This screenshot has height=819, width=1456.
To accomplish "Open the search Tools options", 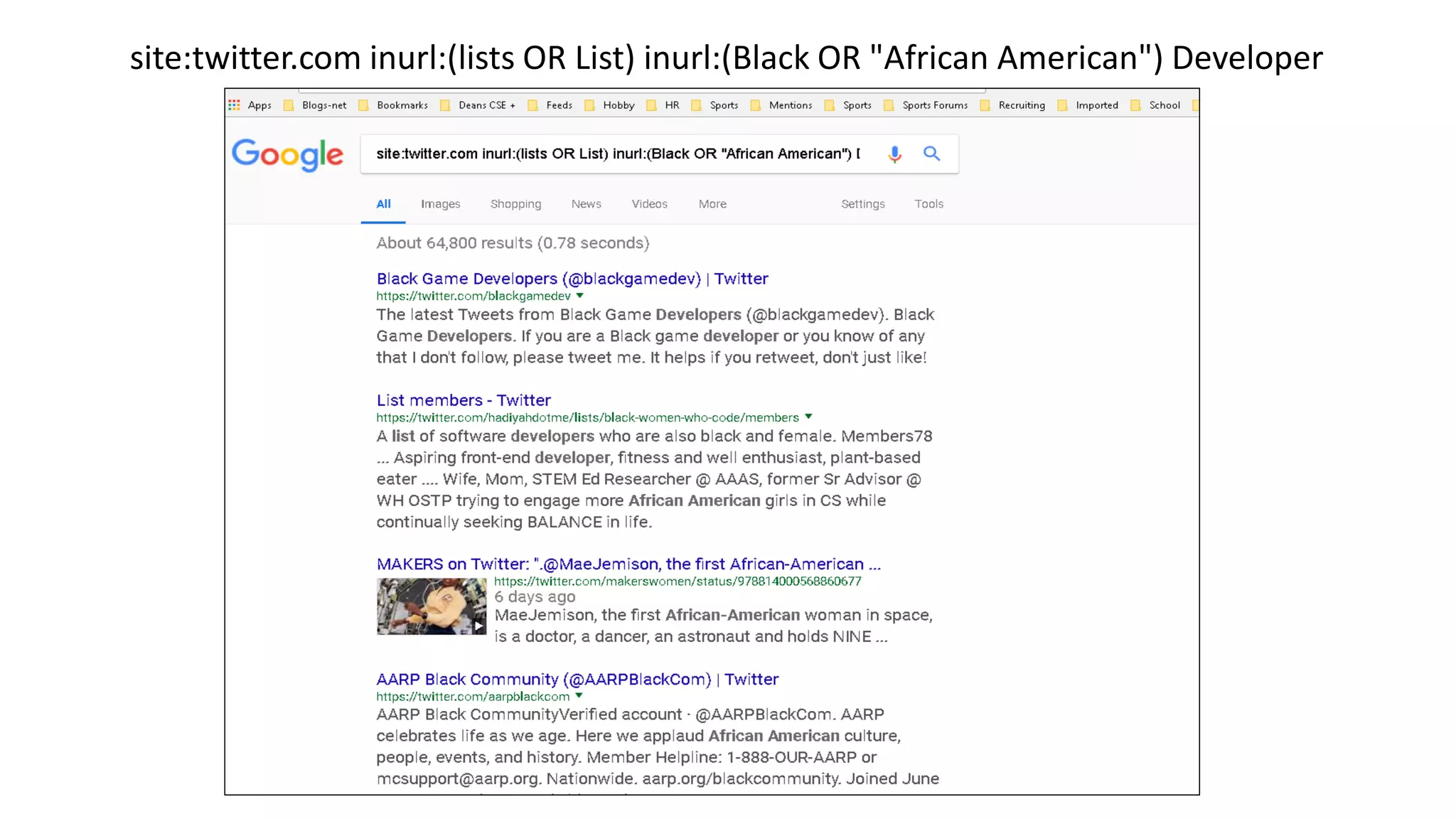I will pyautogui.click(x=928, y=204).
